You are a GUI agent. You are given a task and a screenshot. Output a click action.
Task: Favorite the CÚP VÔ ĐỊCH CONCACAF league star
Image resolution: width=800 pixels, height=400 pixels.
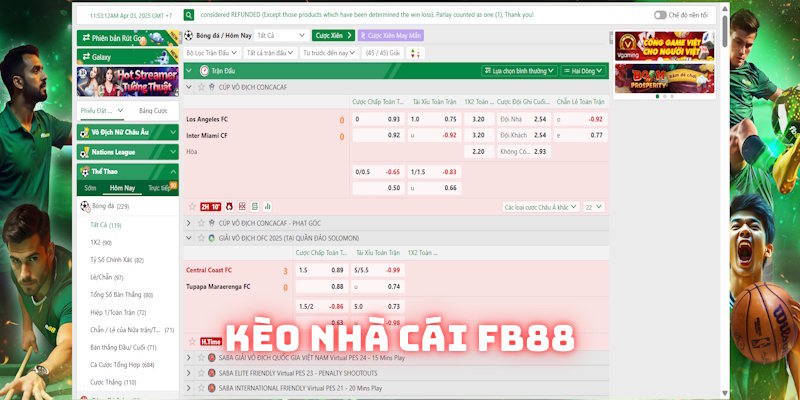coord(201,87)
